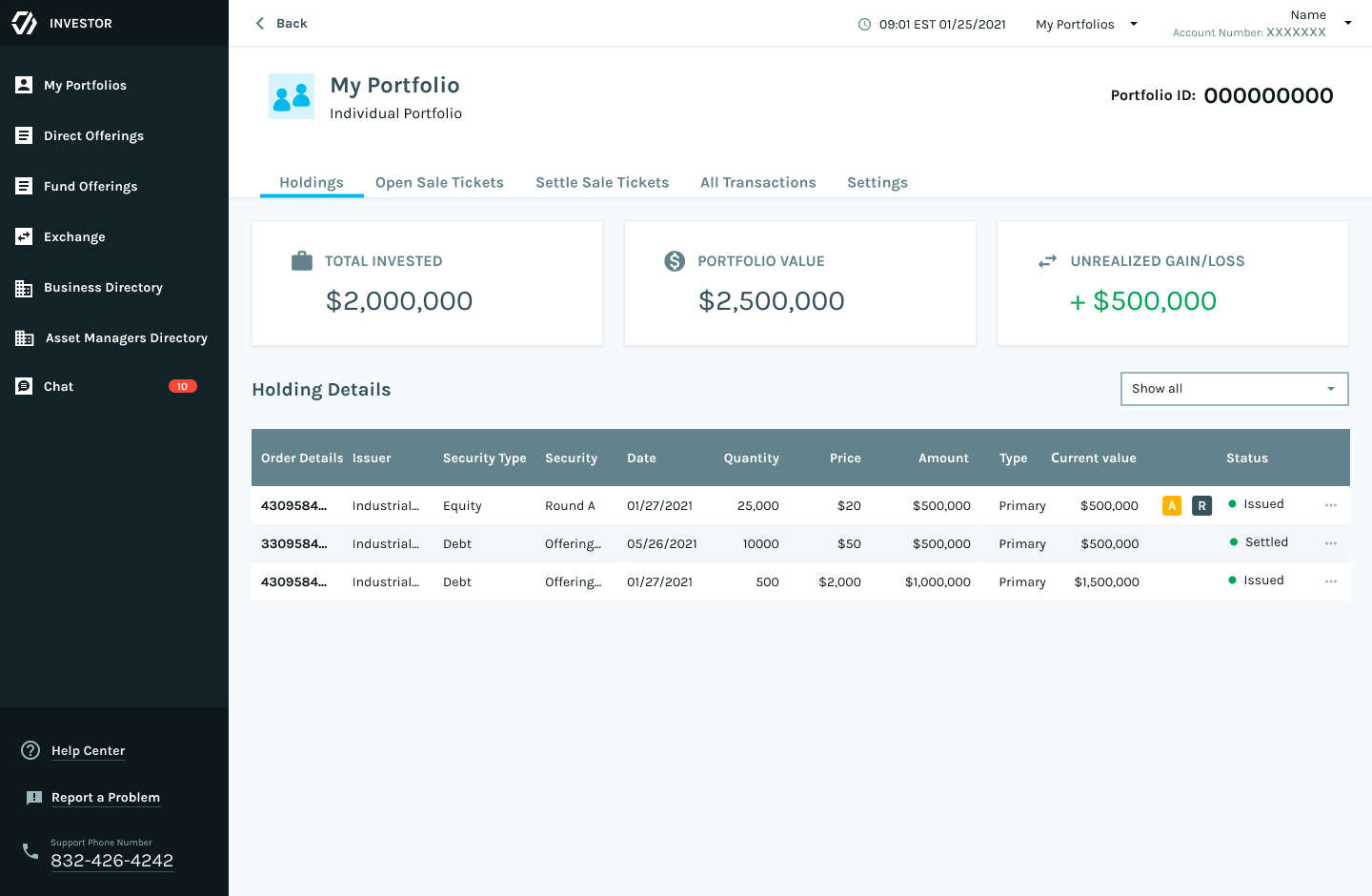This screenshot has height=896, width=1372.
Task: Click the $2,000,000 total invested value
Action: coord(399,301)
